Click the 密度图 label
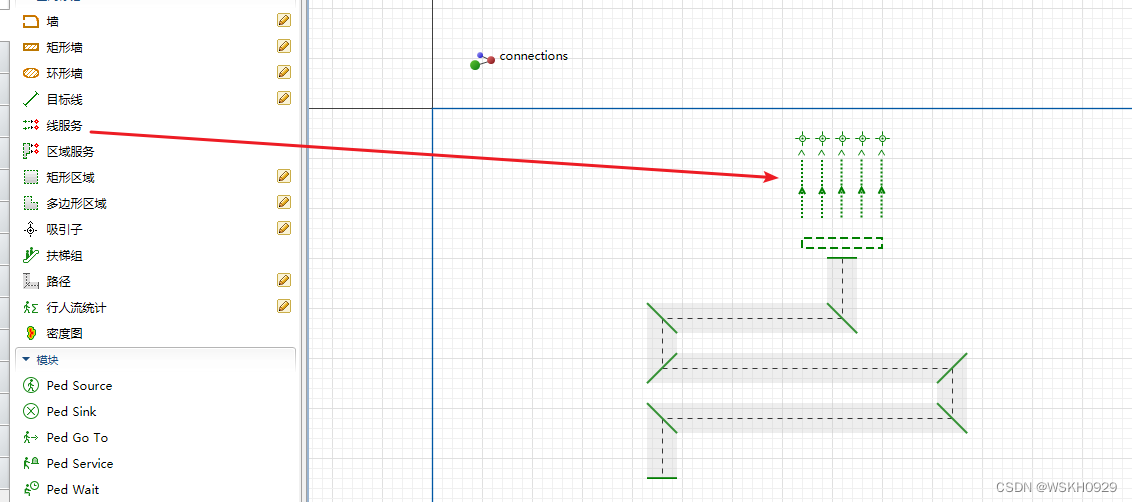 [x=64, y=334]
